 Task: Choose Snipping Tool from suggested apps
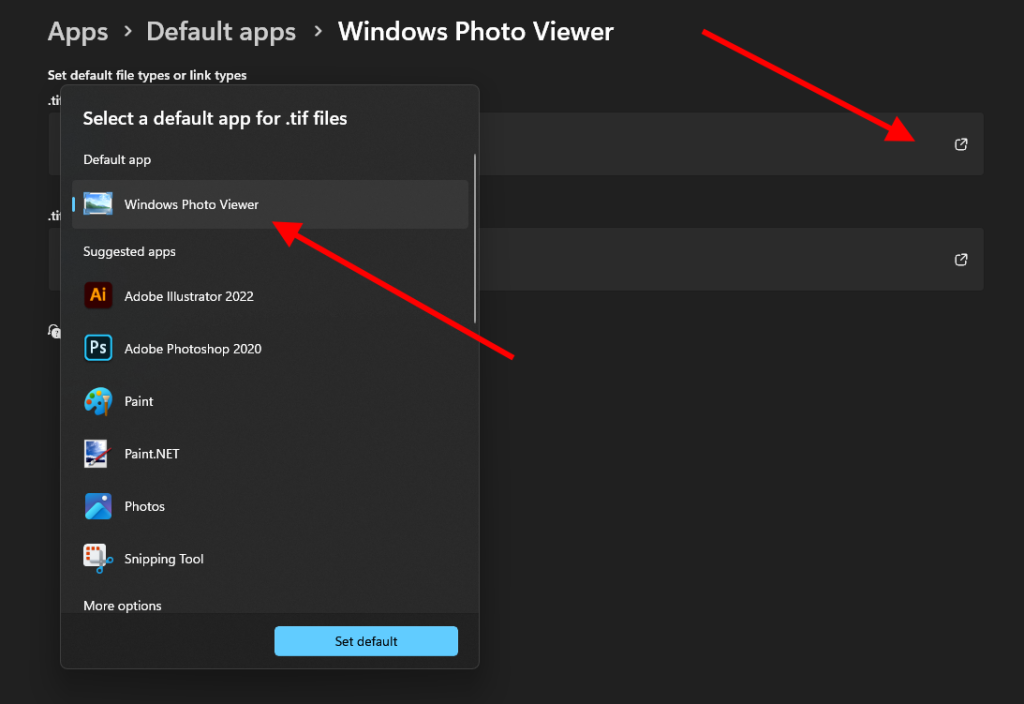click(x=164, y=559)
